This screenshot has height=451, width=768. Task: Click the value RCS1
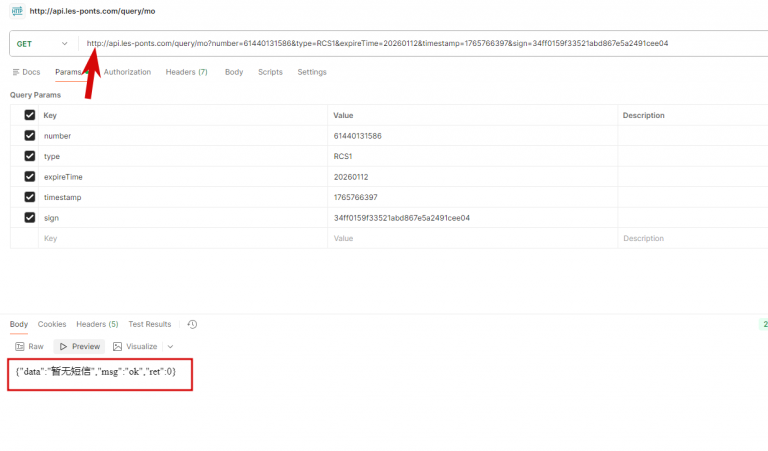point(343,156)
